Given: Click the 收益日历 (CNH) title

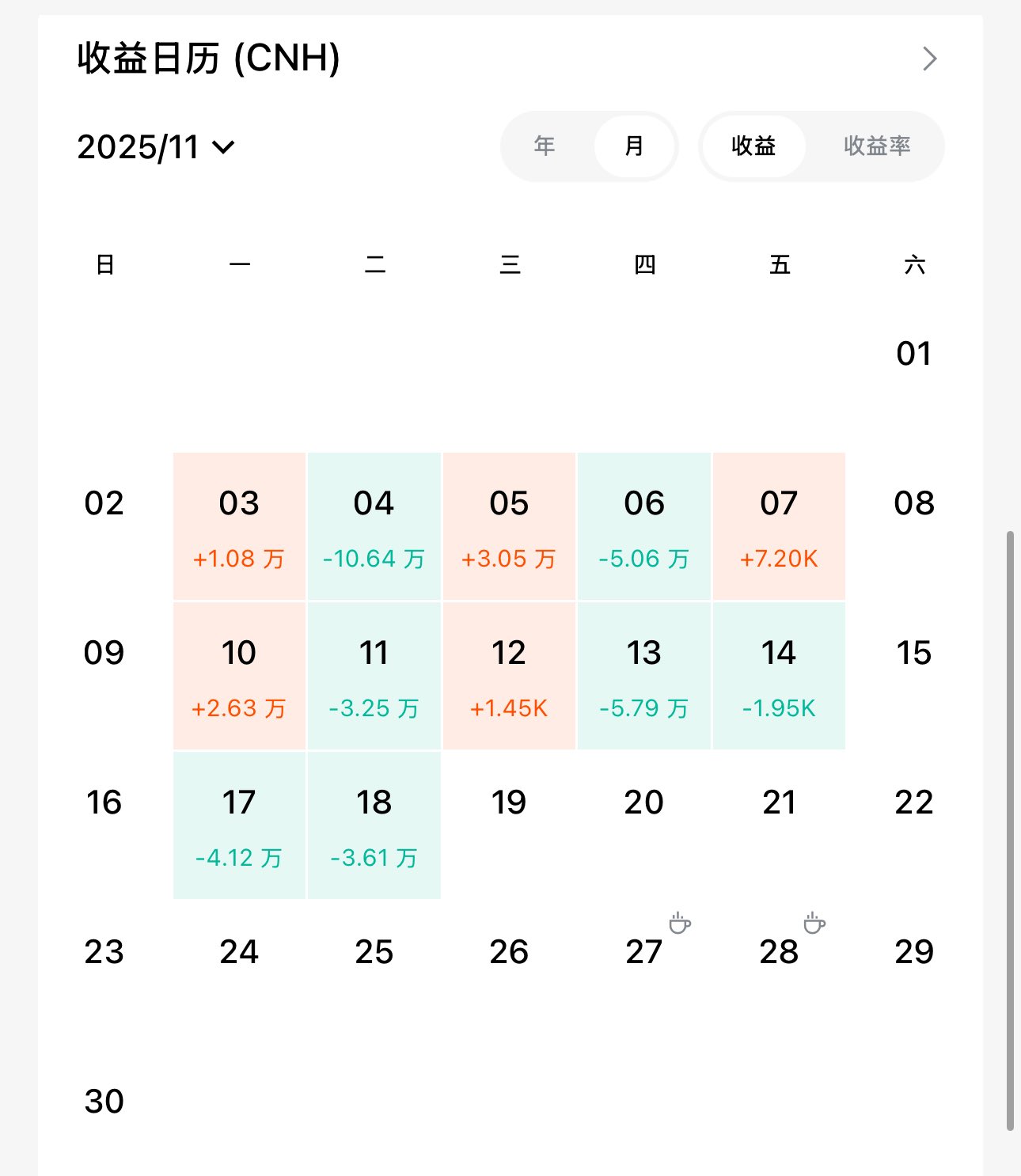Looking at the screenshot, I should (x=209, y=59).
